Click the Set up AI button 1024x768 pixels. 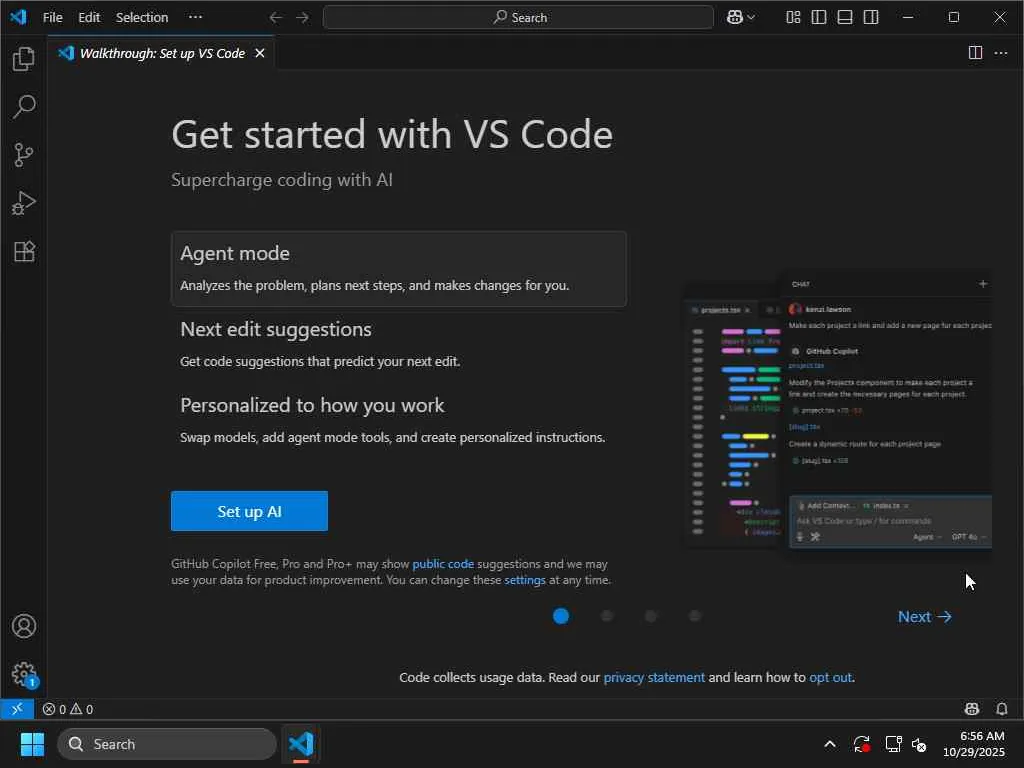pyautogui.click(x=249, y=511)
